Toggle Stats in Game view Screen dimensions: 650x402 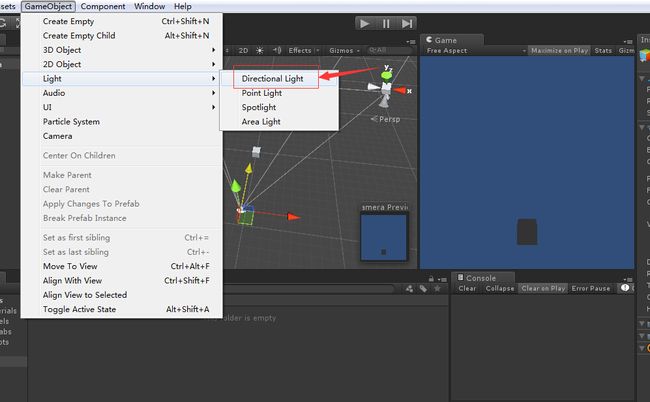603,51
